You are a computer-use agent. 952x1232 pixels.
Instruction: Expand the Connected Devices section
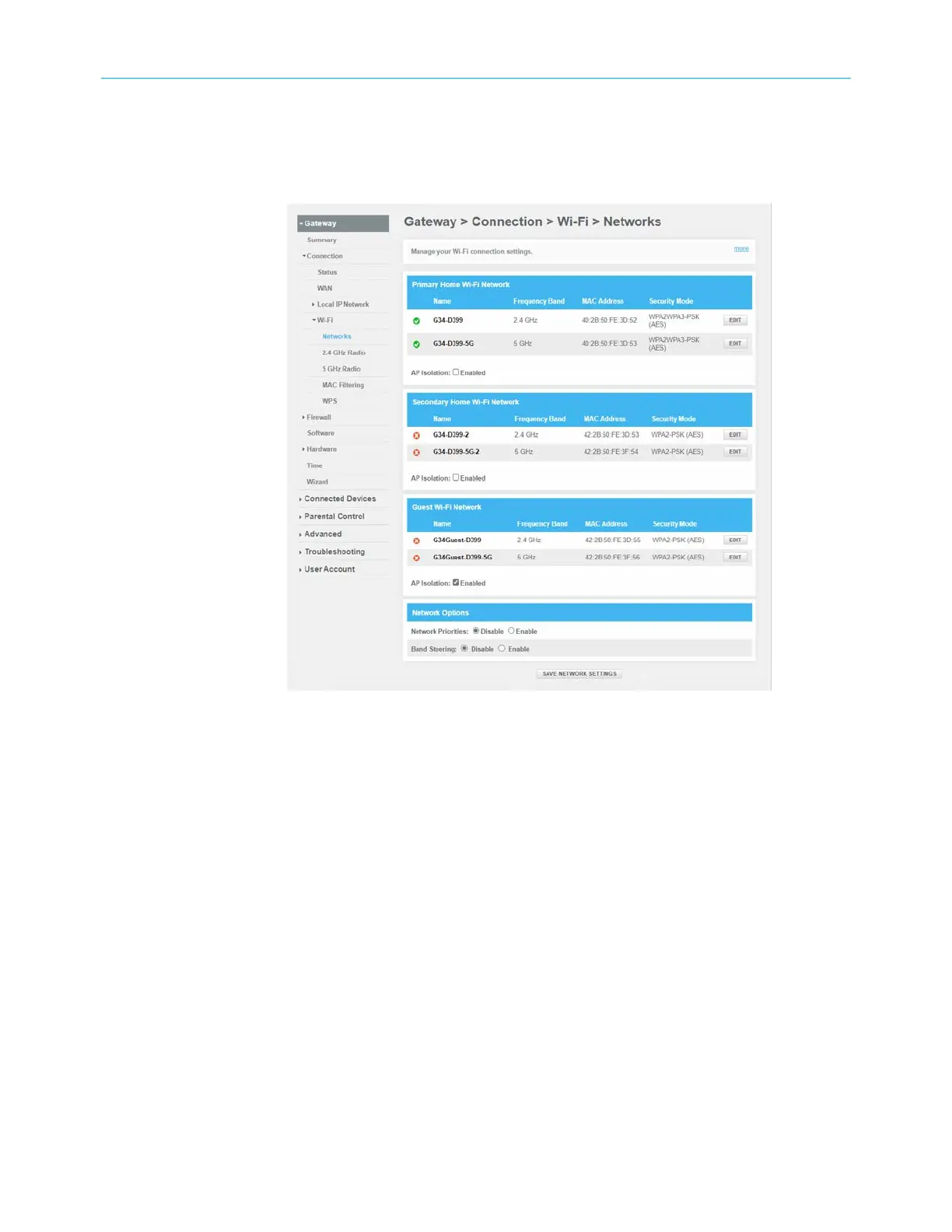[338, 499]
